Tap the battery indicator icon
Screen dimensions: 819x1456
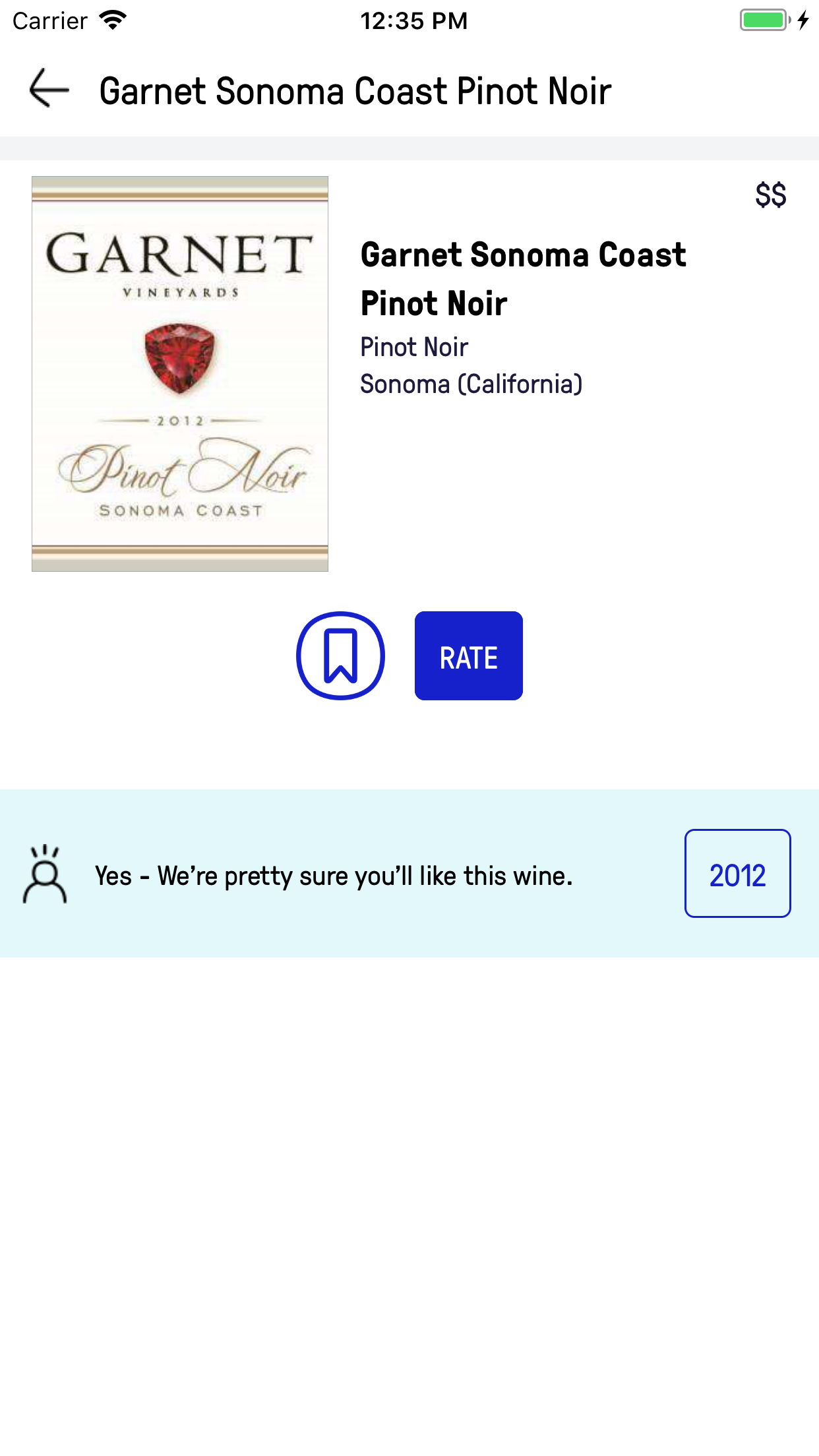pos(764,20)
